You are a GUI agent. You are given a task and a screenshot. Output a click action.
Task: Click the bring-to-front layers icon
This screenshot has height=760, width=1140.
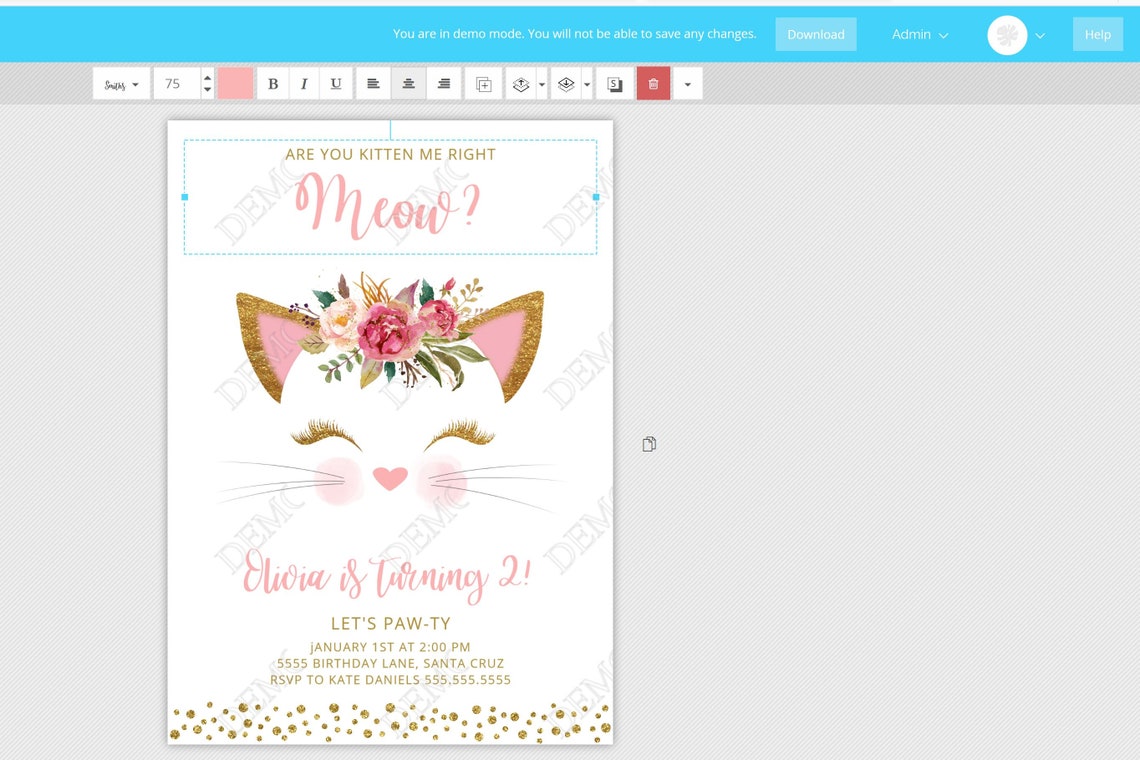(x=520, y=83)
